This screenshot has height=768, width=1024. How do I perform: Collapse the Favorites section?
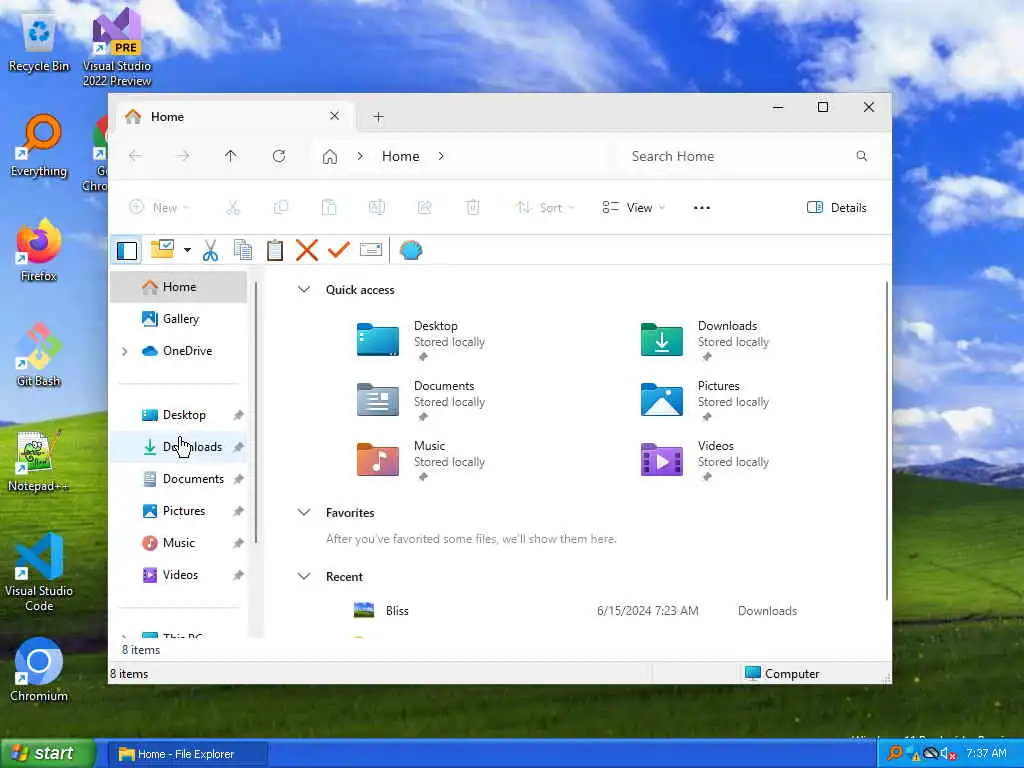coord(304,513)
